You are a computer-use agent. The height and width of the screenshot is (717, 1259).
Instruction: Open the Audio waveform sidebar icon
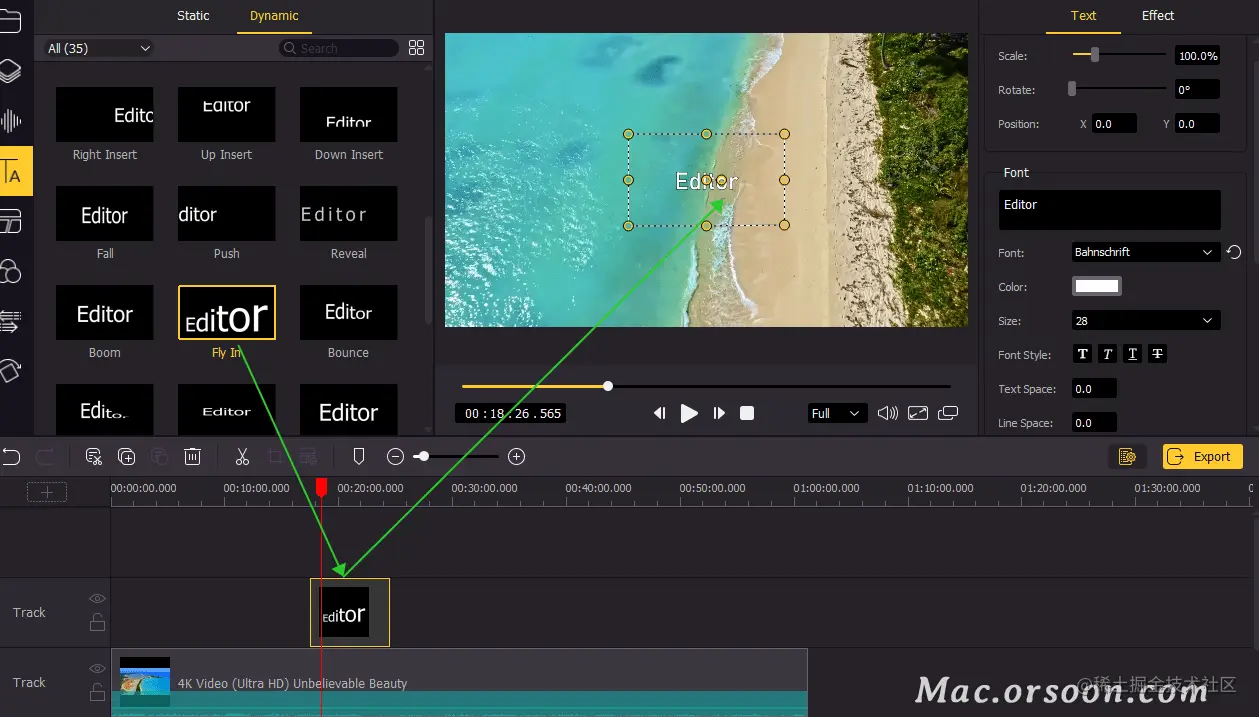click(10, 121)
